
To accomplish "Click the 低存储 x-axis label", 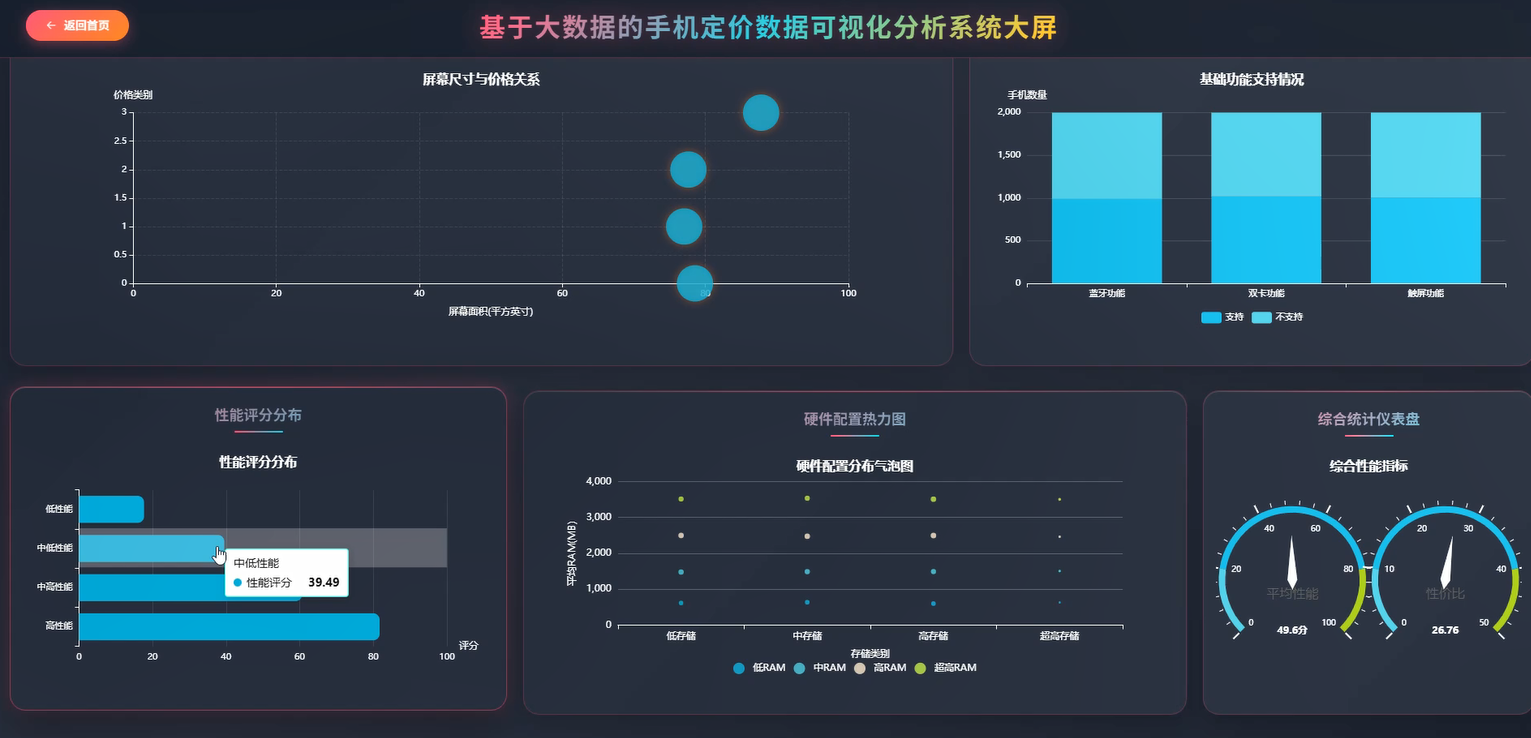I will click(x=681, y=636).
